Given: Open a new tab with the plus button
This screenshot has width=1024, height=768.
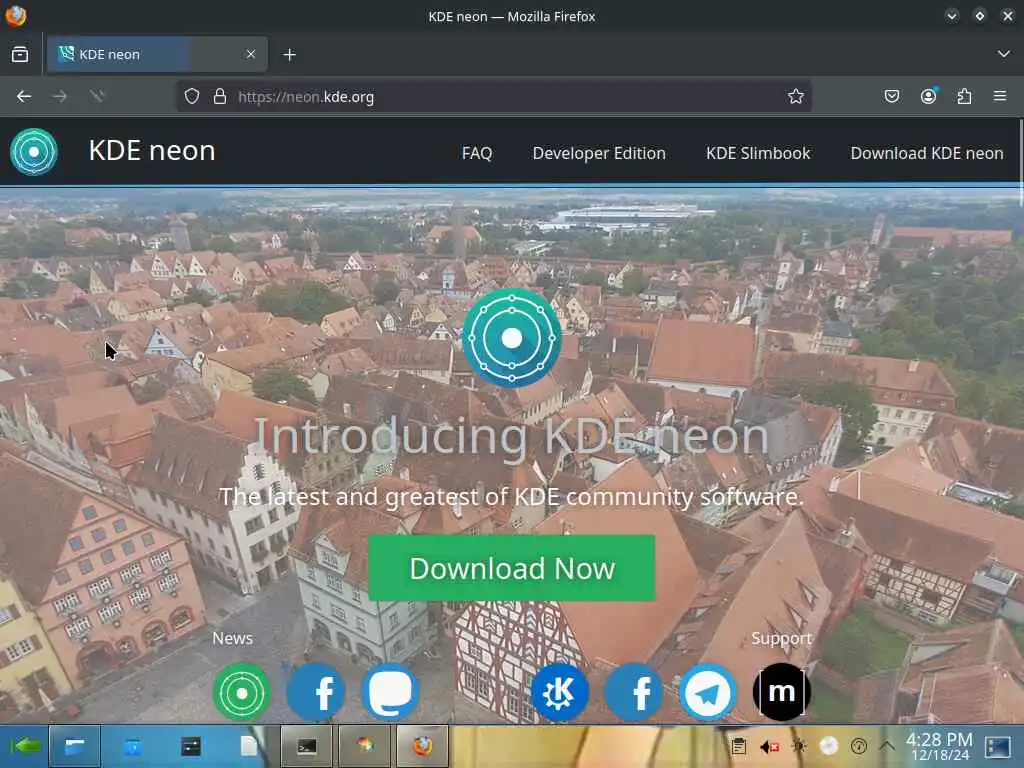Looking at the screenshot, I should click(x=290, y=55).
